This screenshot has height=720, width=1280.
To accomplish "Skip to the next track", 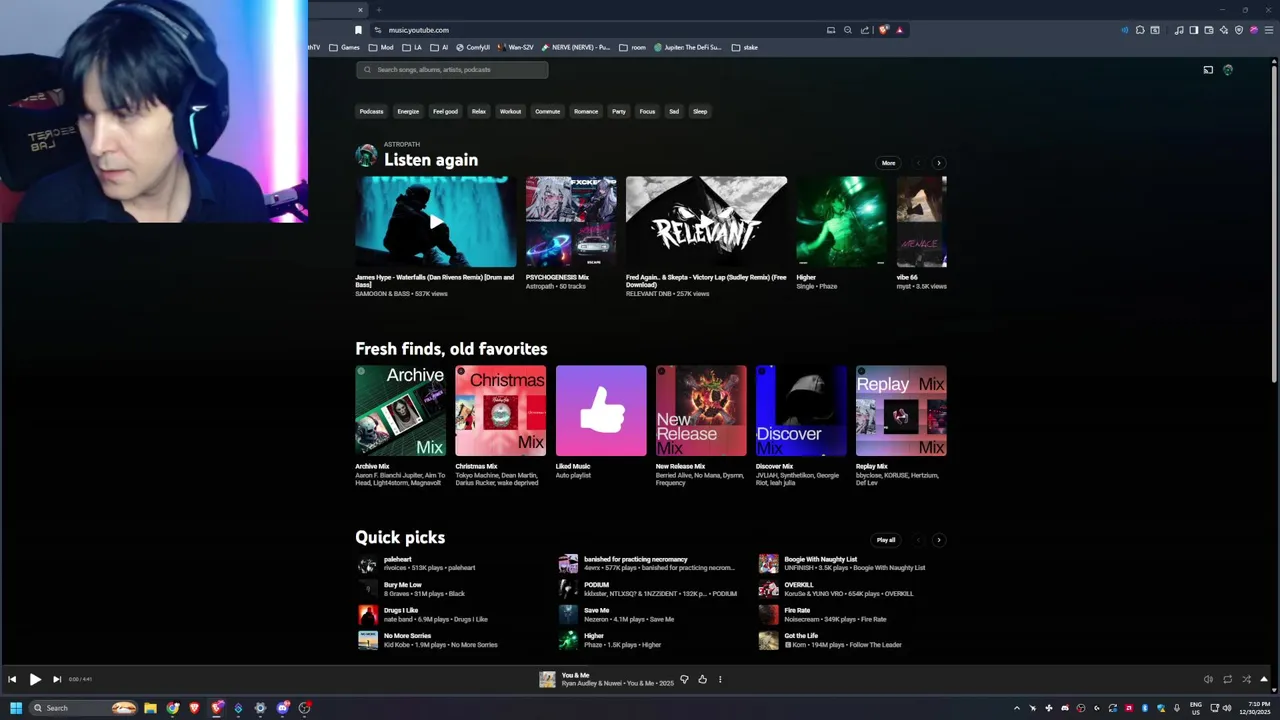I will [57, 679].
